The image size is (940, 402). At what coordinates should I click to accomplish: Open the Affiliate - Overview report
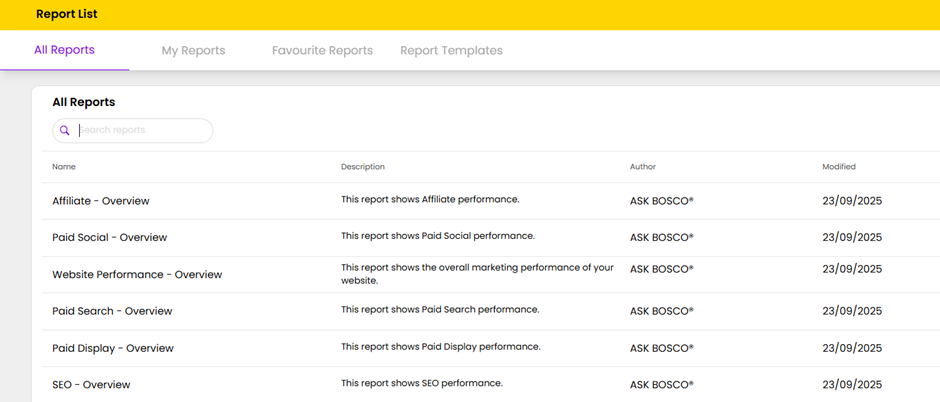pyautogui.click(x=101, y=201)
